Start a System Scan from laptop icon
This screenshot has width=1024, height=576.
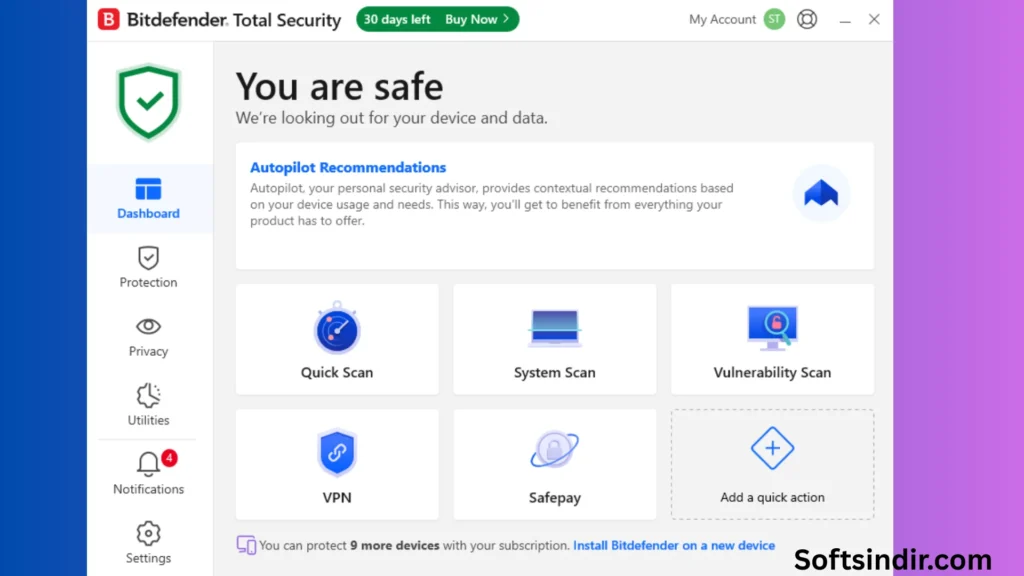pos(554,329)
